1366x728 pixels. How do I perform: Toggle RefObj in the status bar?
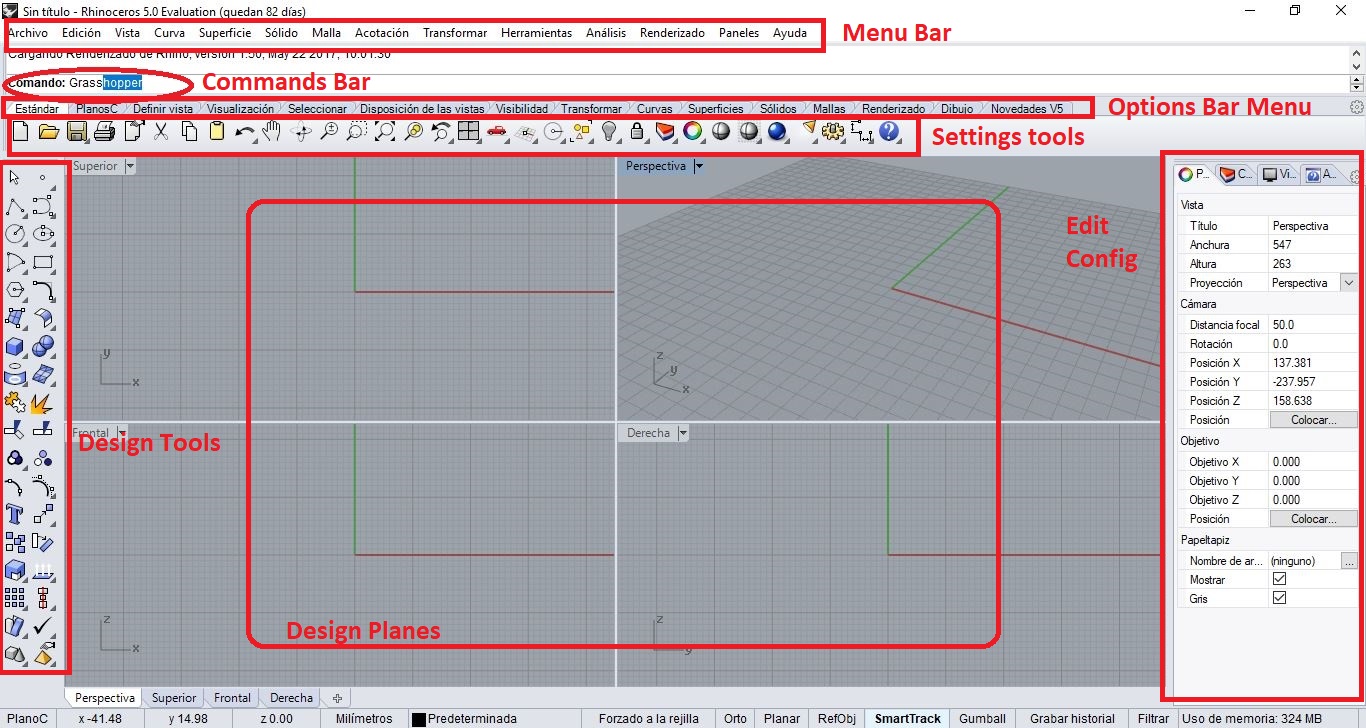pos(837,718)
